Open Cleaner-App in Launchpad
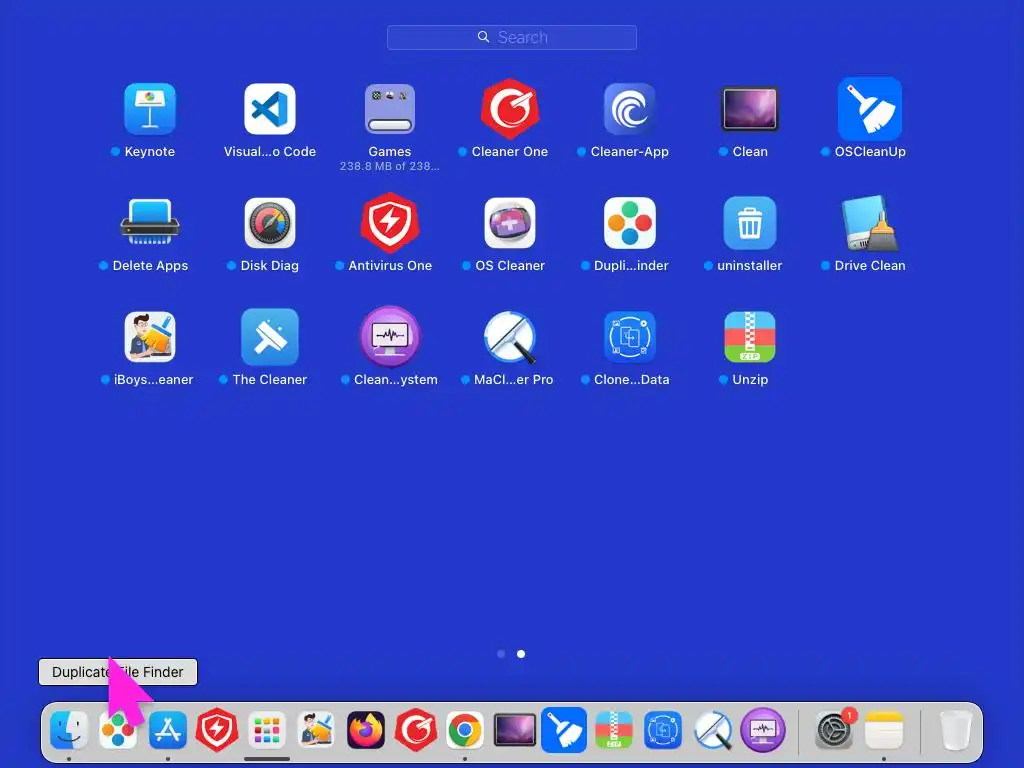The width and height of the screenshot is (1024, 768). point(630,108)
